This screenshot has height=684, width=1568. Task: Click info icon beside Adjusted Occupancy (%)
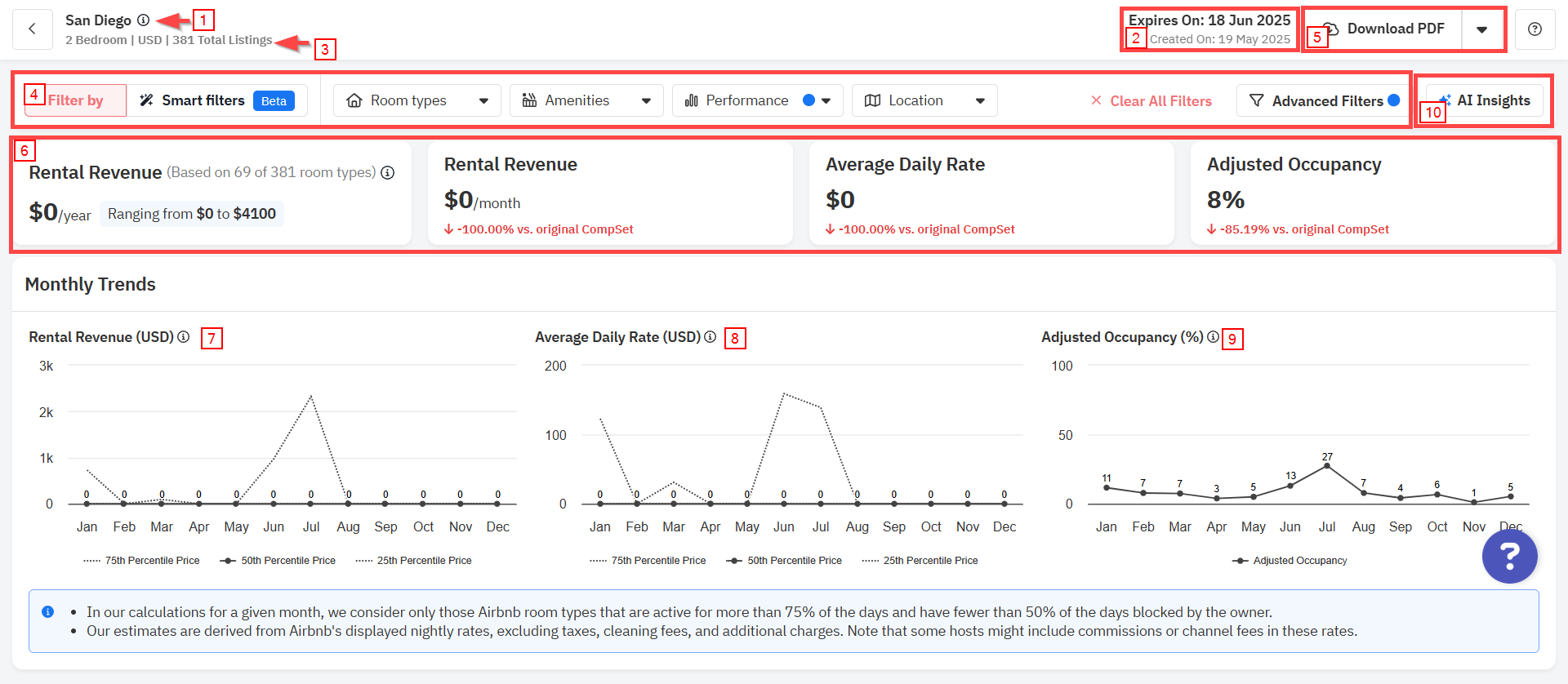(1214, 337)
